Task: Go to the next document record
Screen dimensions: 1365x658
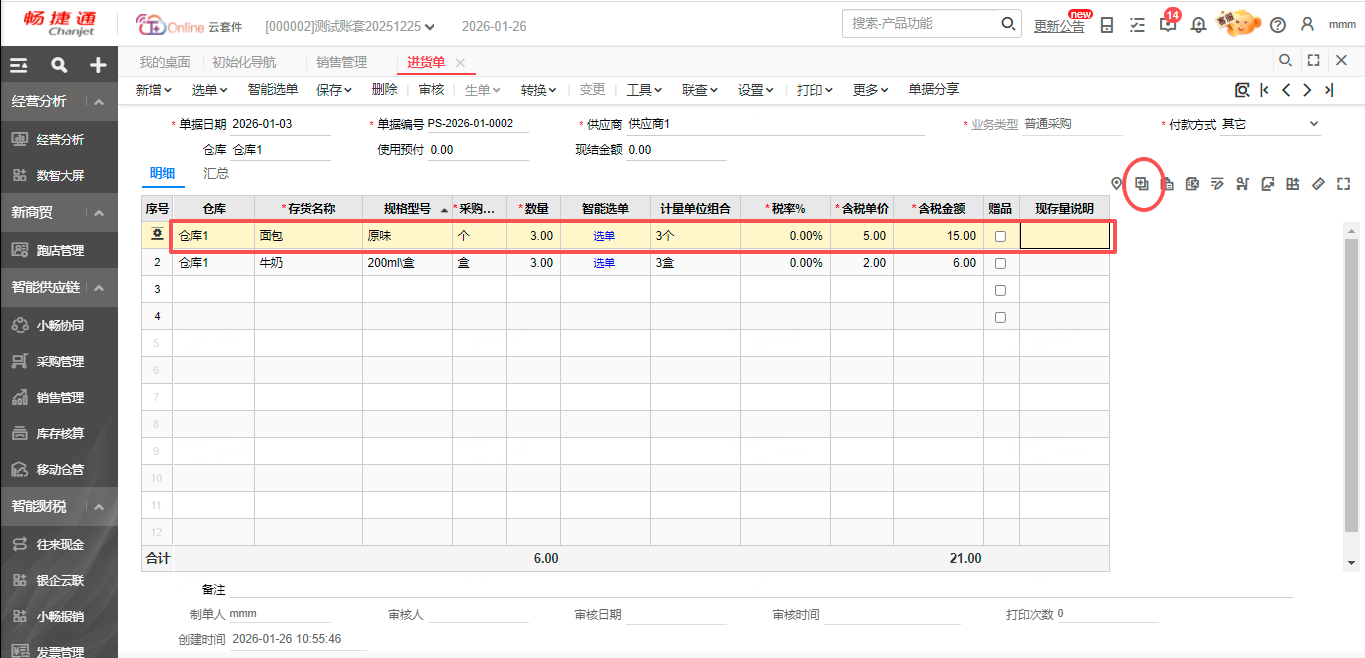Action: [1307, 90]
